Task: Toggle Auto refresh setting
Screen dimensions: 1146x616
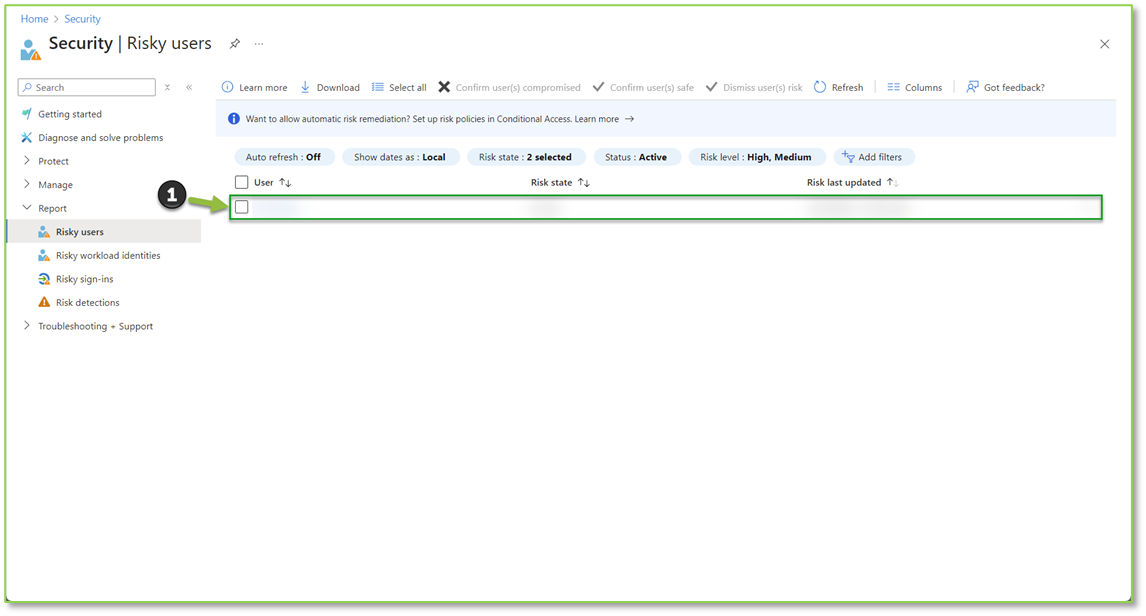Action: (284, 156)
